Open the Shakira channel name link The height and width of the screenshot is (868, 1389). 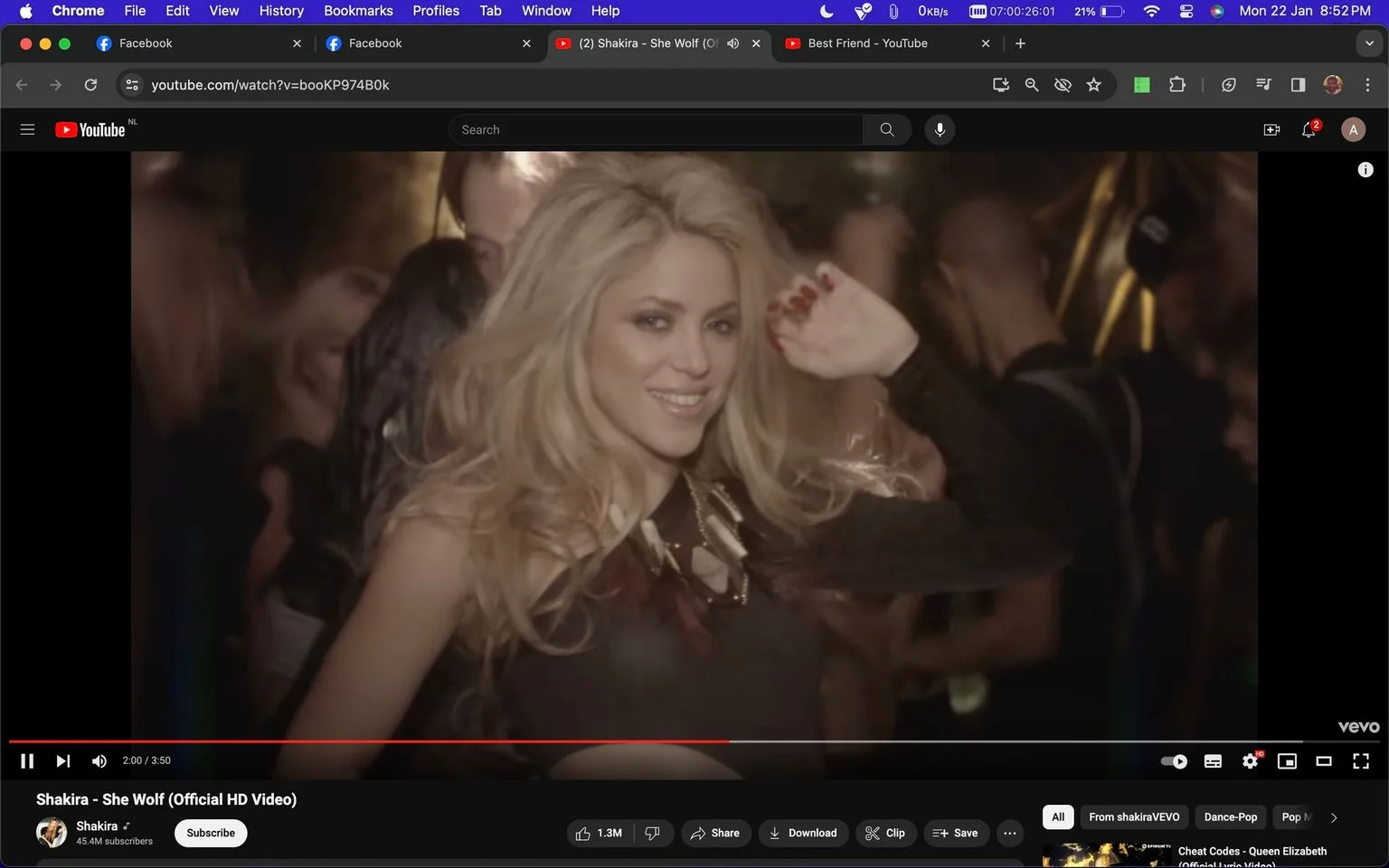[97, 826]
